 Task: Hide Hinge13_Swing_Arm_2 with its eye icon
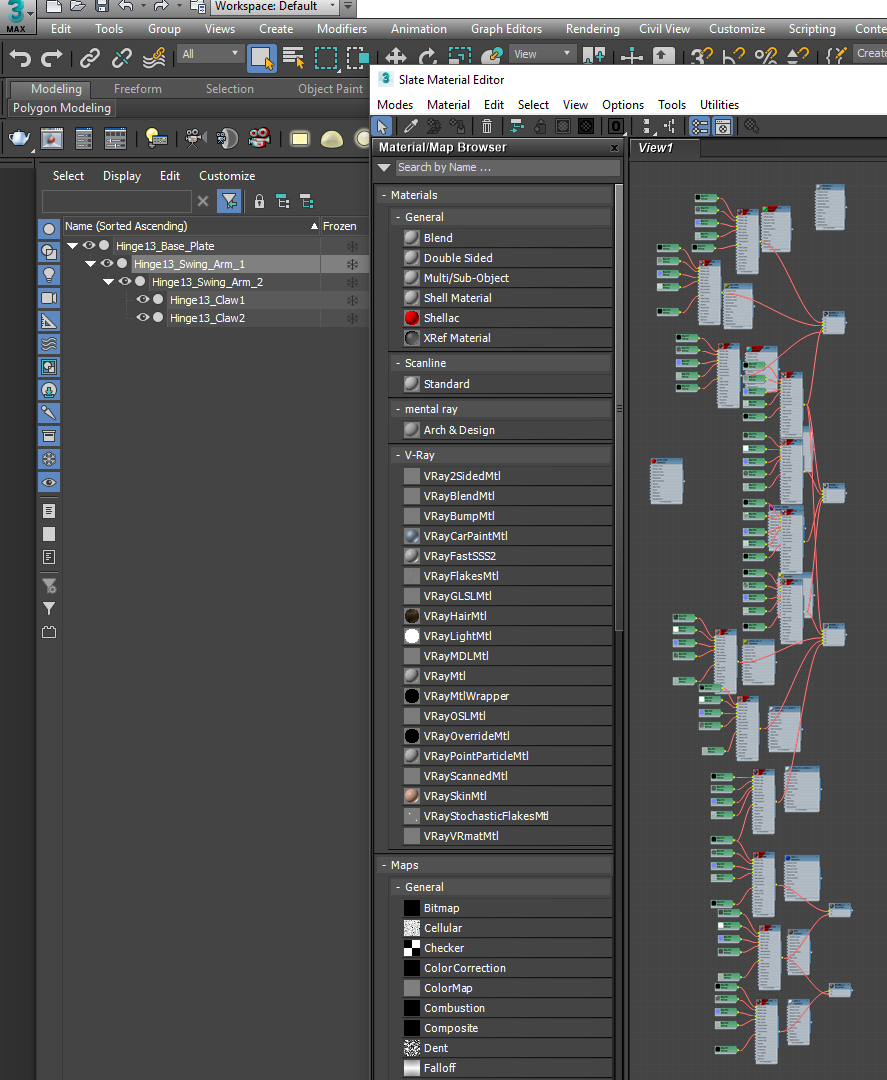(x=125, y=281)
